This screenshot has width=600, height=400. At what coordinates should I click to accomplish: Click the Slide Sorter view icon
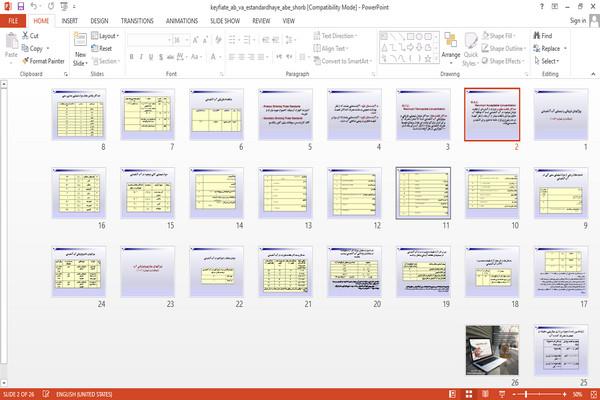[469, 394]
